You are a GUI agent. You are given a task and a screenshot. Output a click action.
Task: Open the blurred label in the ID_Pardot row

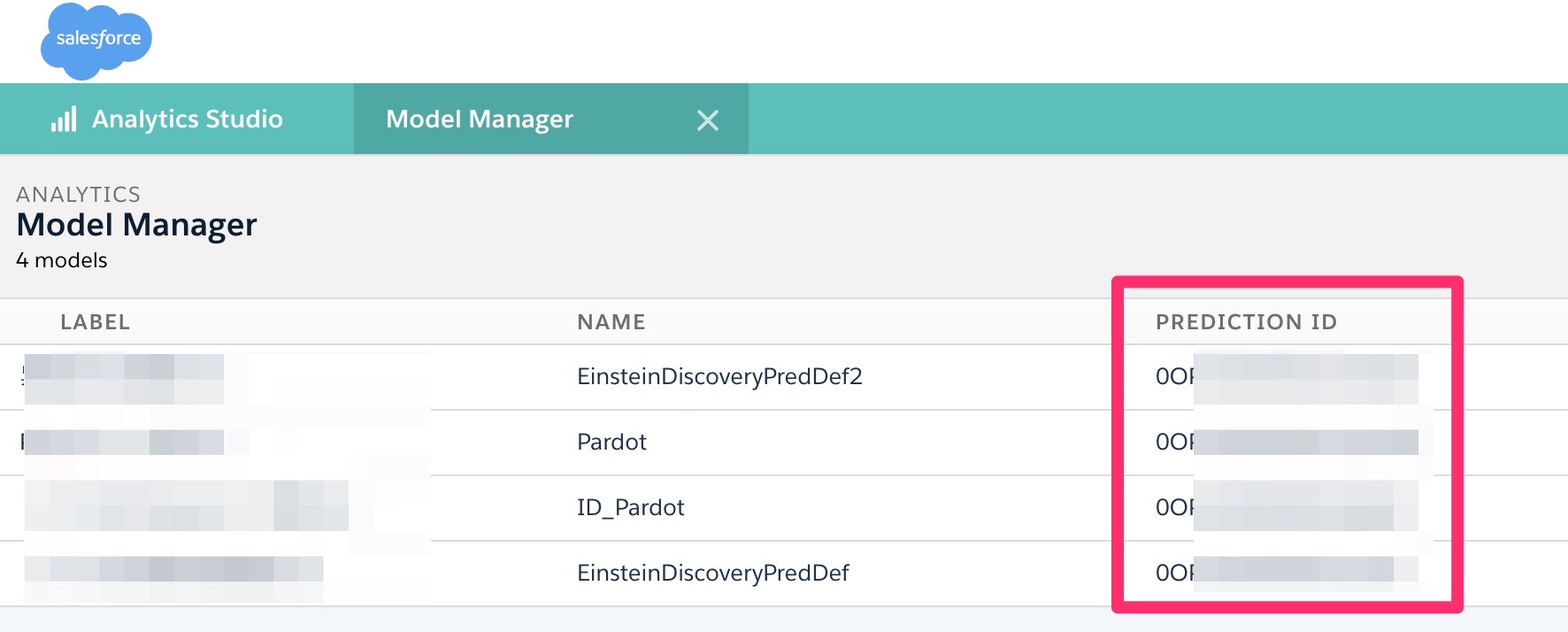pos(186,506)
